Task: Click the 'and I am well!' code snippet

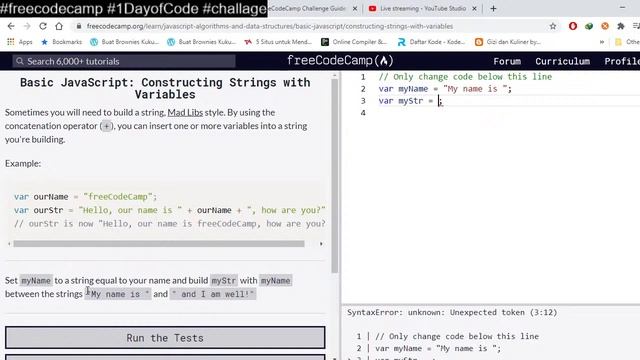Action: [x=213, y=294]
